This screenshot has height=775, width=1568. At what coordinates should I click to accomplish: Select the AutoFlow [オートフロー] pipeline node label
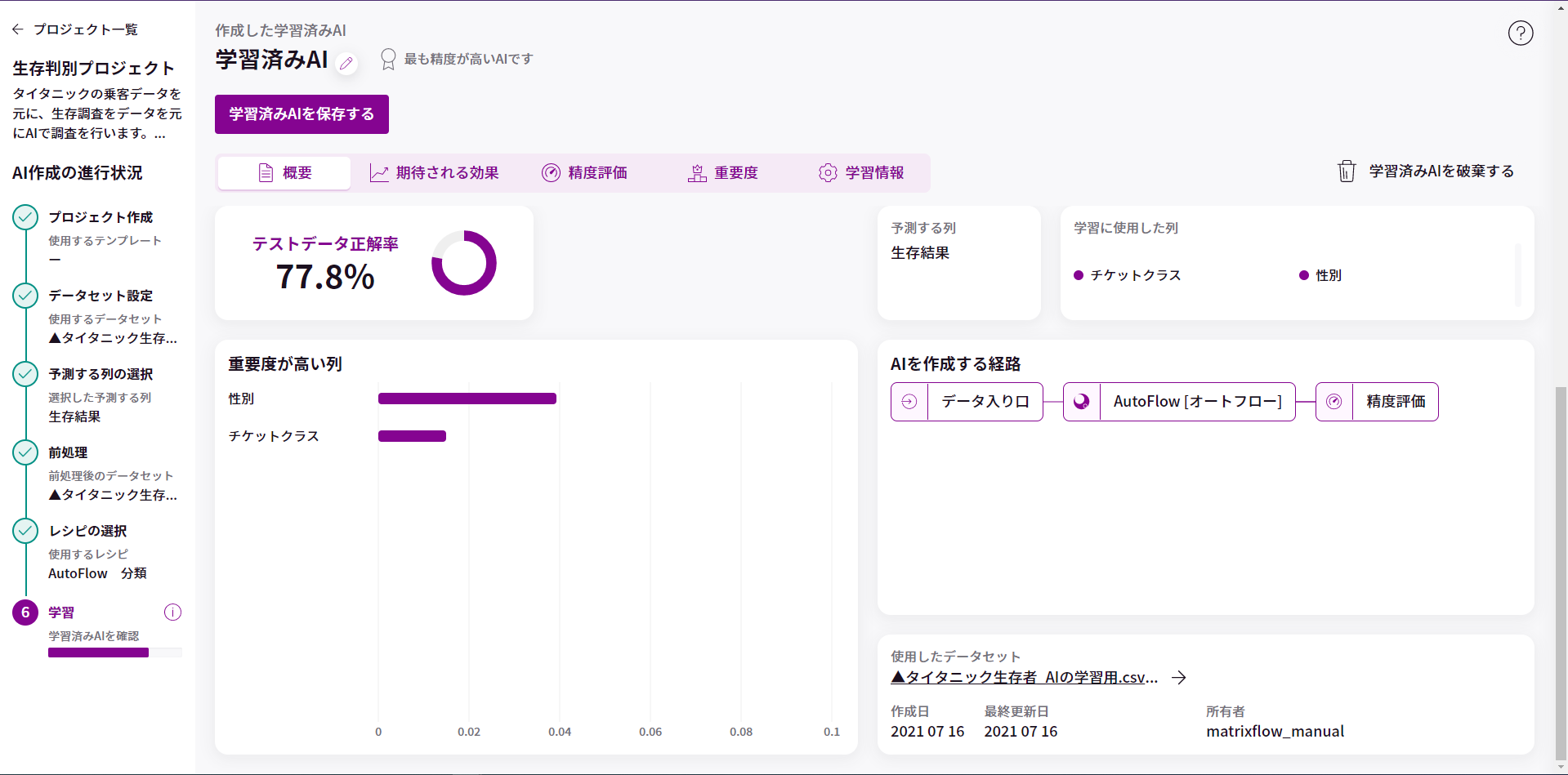coord(1198,402)
